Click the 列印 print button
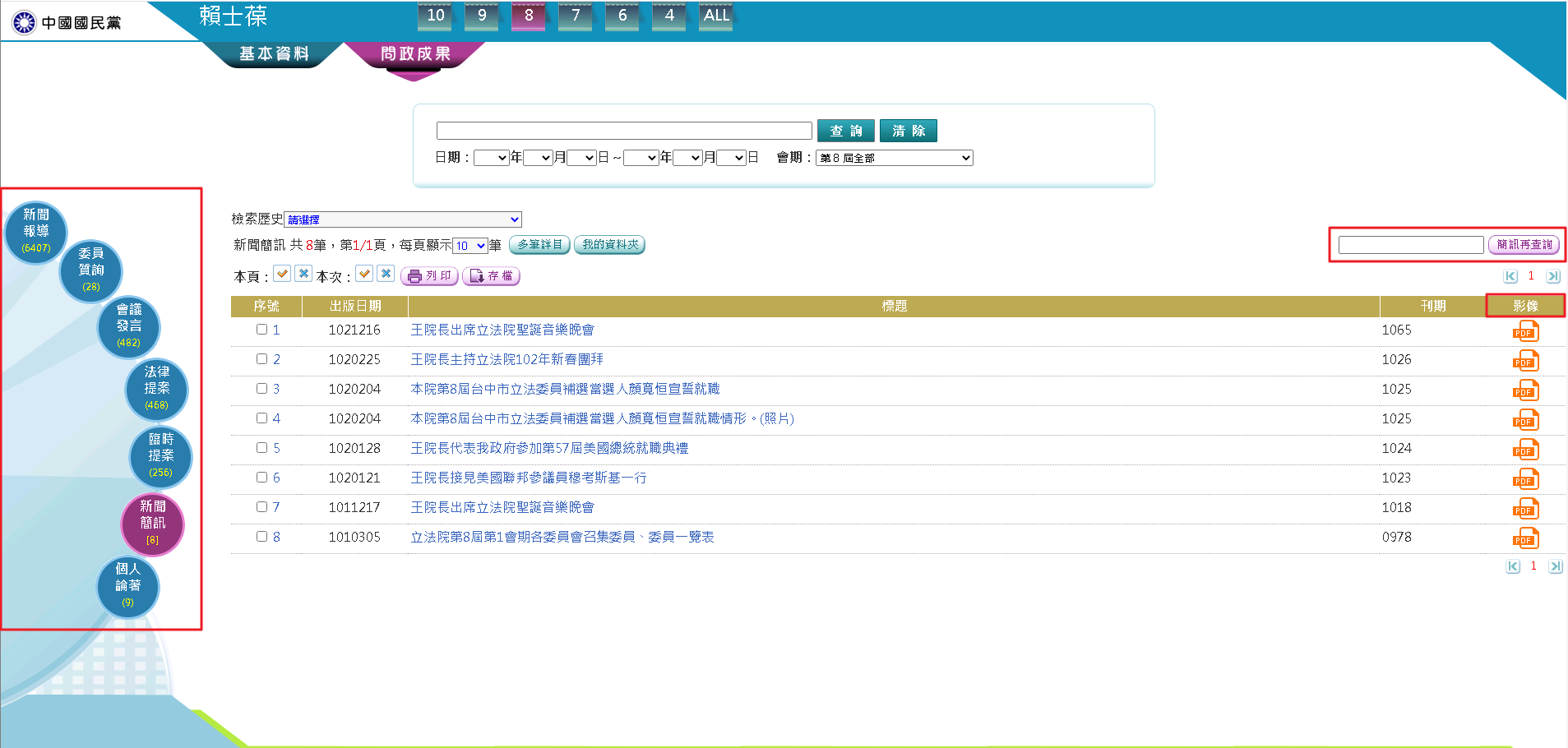This screenshot has width=1568, height=748. (x=429, y=276)
